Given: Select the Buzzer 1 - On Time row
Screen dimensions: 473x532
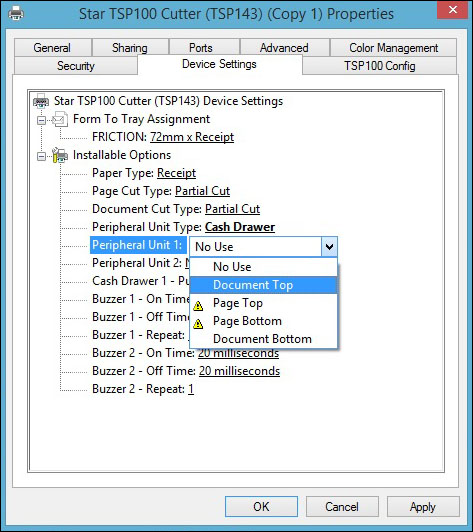Looking at the screenshot, I should [140, 299].
